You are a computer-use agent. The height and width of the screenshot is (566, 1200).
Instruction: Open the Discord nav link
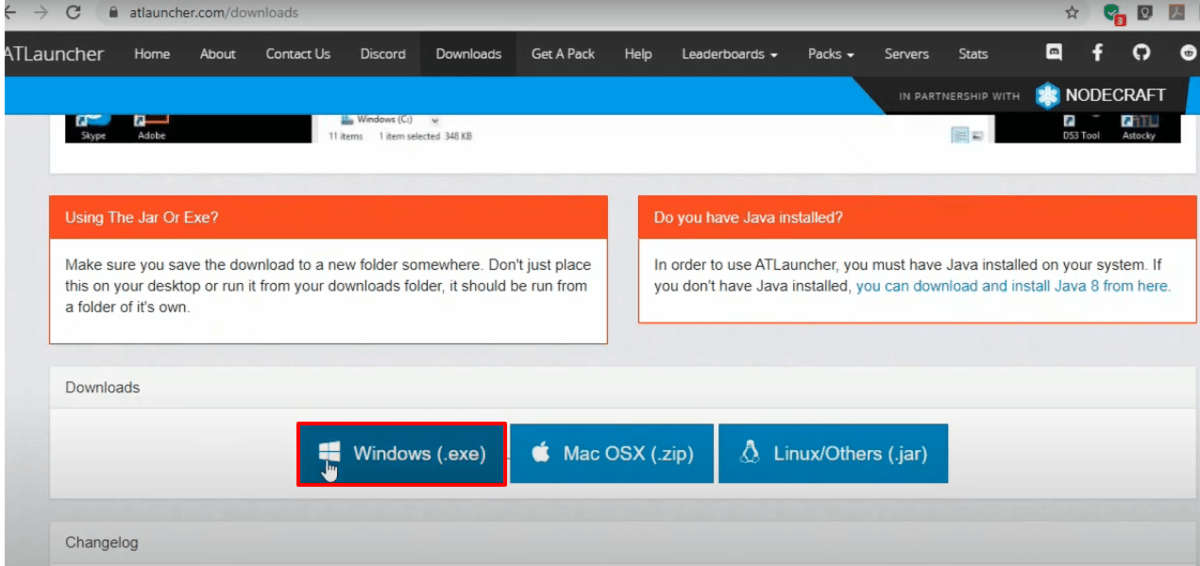pyautogui.click(x=383, y=54)
